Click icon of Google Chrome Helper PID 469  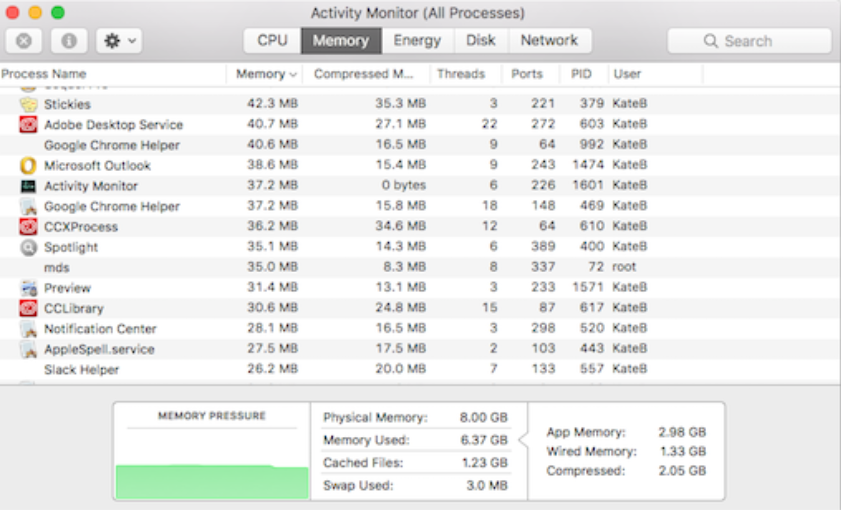click(28, 206)
